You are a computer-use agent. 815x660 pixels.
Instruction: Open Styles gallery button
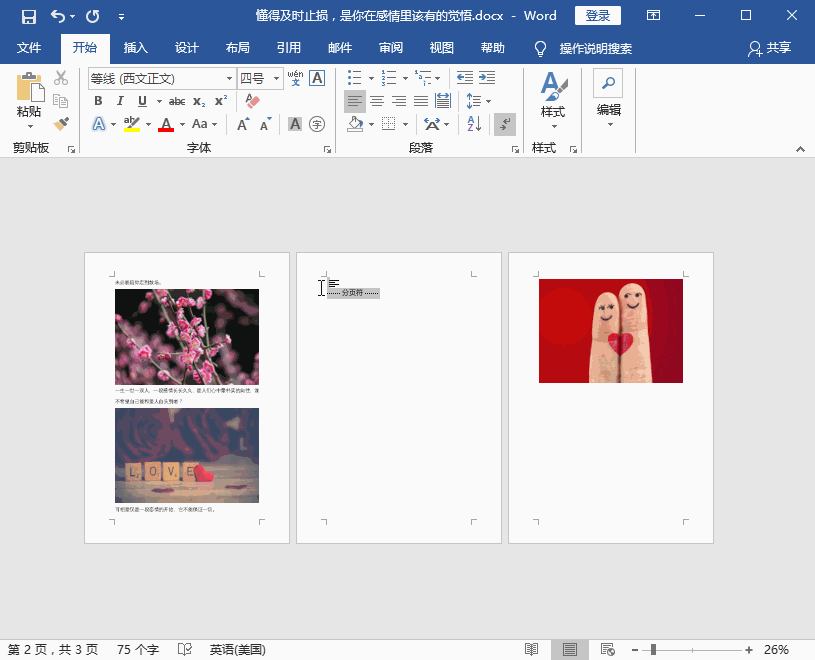[553, 100]
